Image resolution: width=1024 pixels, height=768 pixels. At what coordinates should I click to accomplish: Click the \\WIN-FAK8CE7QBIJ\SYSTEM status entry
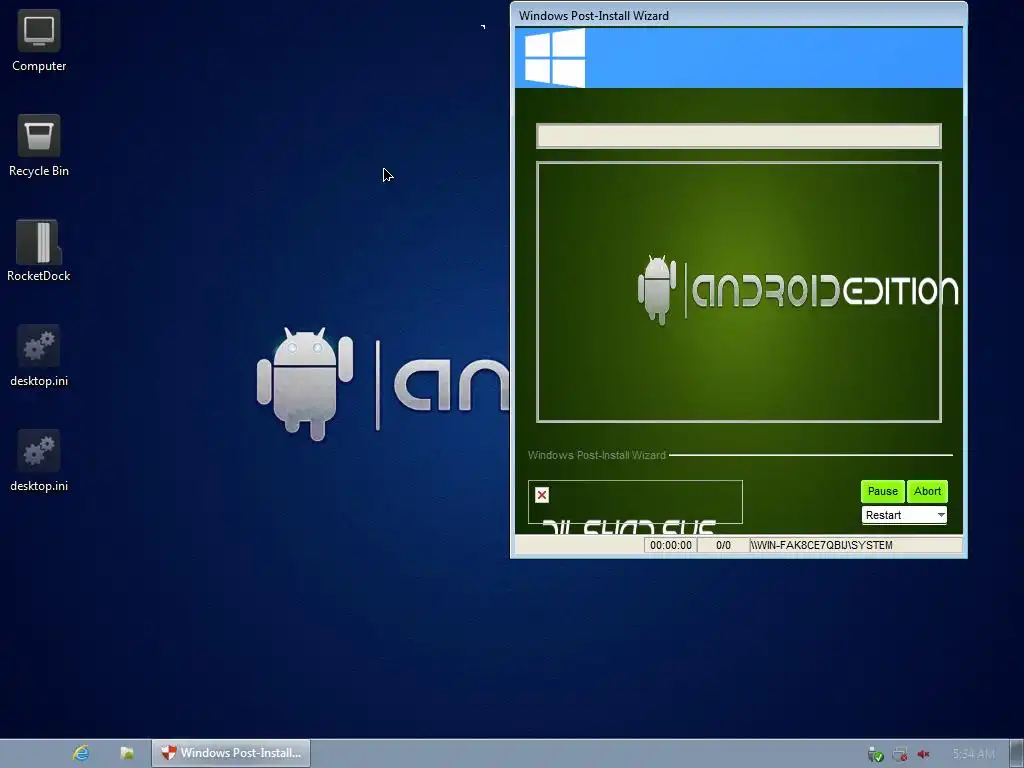click(x=855, y=545)
